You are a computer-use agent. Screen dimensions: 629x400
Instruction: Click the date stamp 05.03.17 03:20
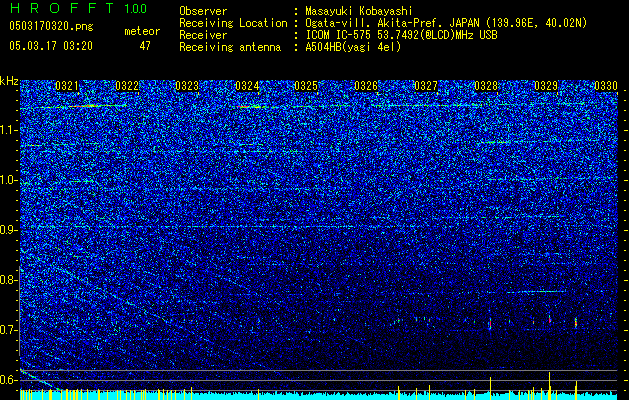point(51,46)
